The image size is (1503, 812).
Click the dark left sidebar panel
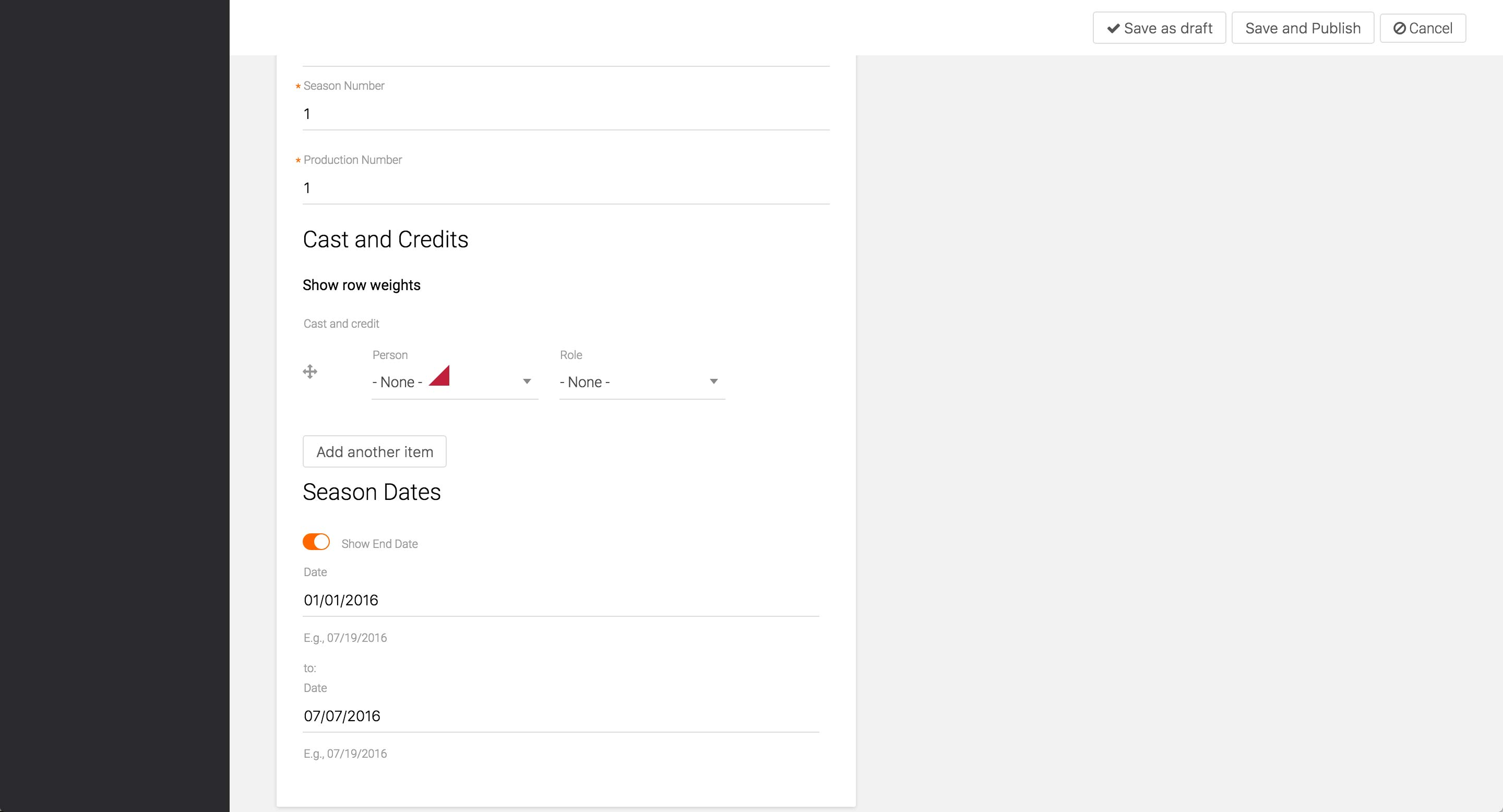pos(114,406)
